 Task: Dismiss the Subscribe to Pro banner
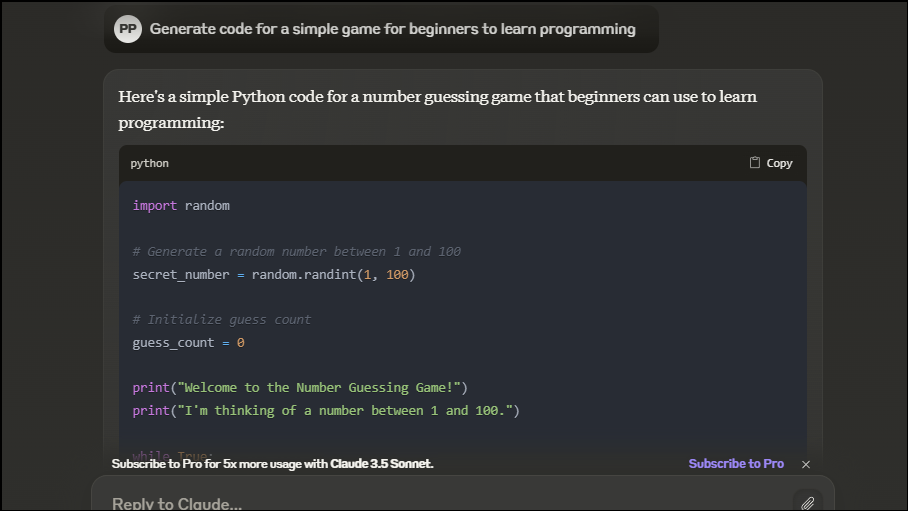click(x=806, y=464)
